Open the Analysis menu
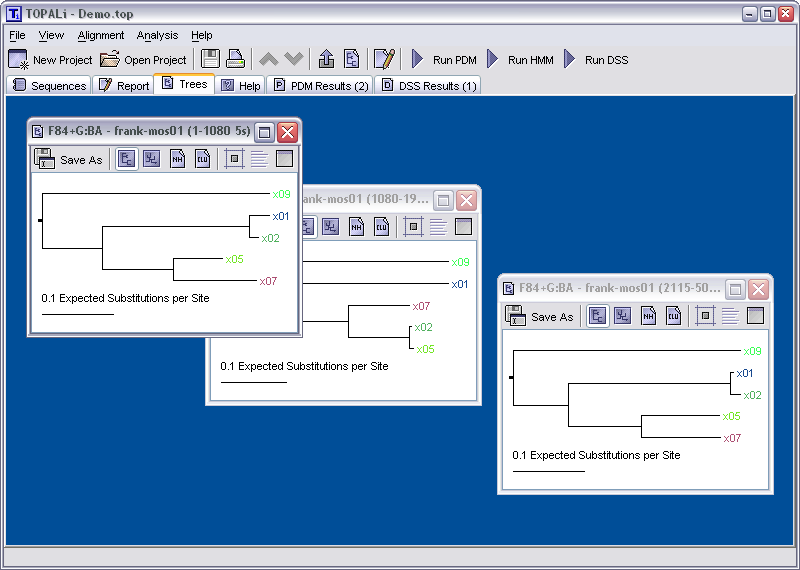 (x=157, y=35)
